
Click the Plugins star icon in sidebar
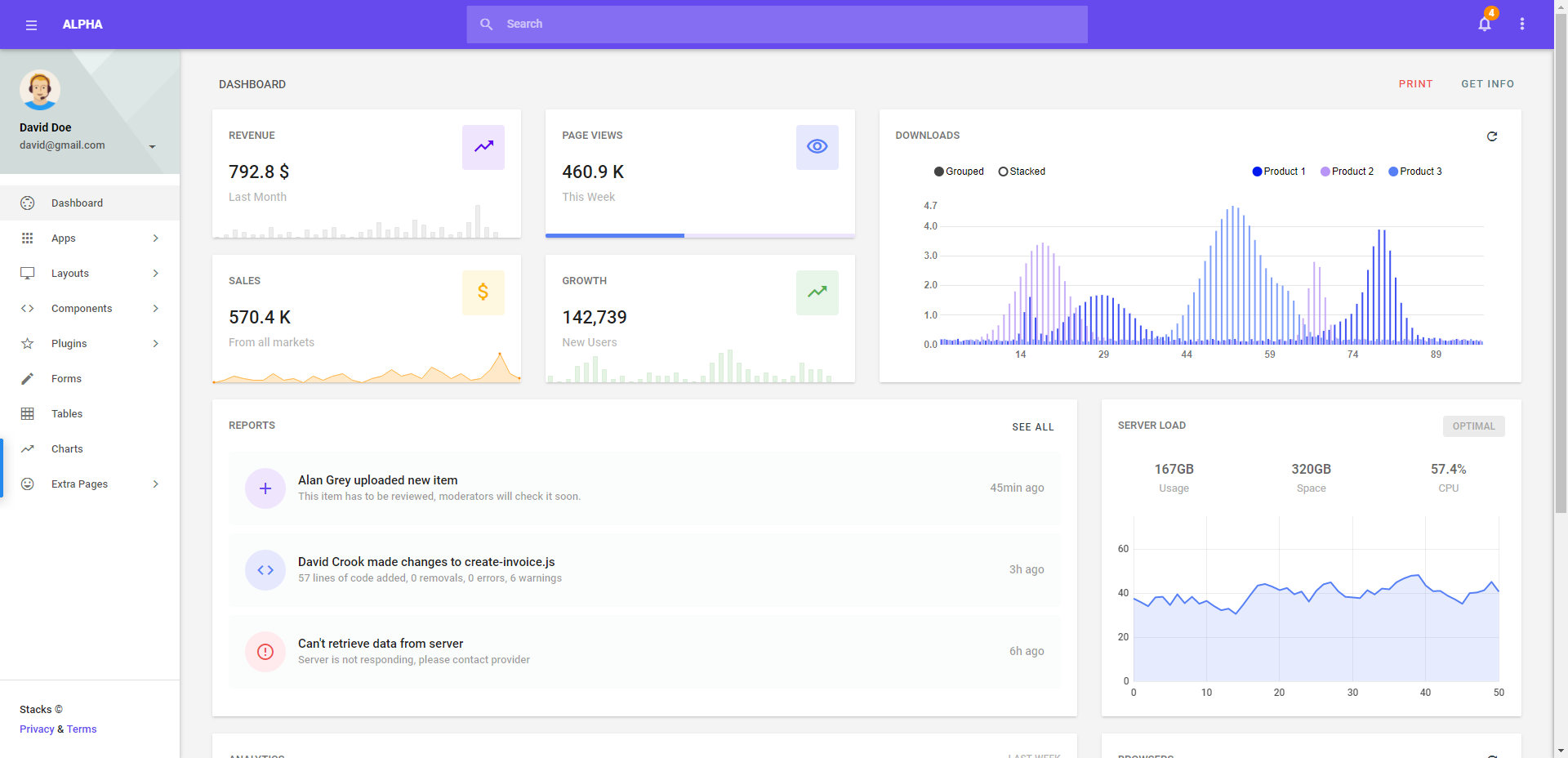pyautogui.click(x=27, y=343)
